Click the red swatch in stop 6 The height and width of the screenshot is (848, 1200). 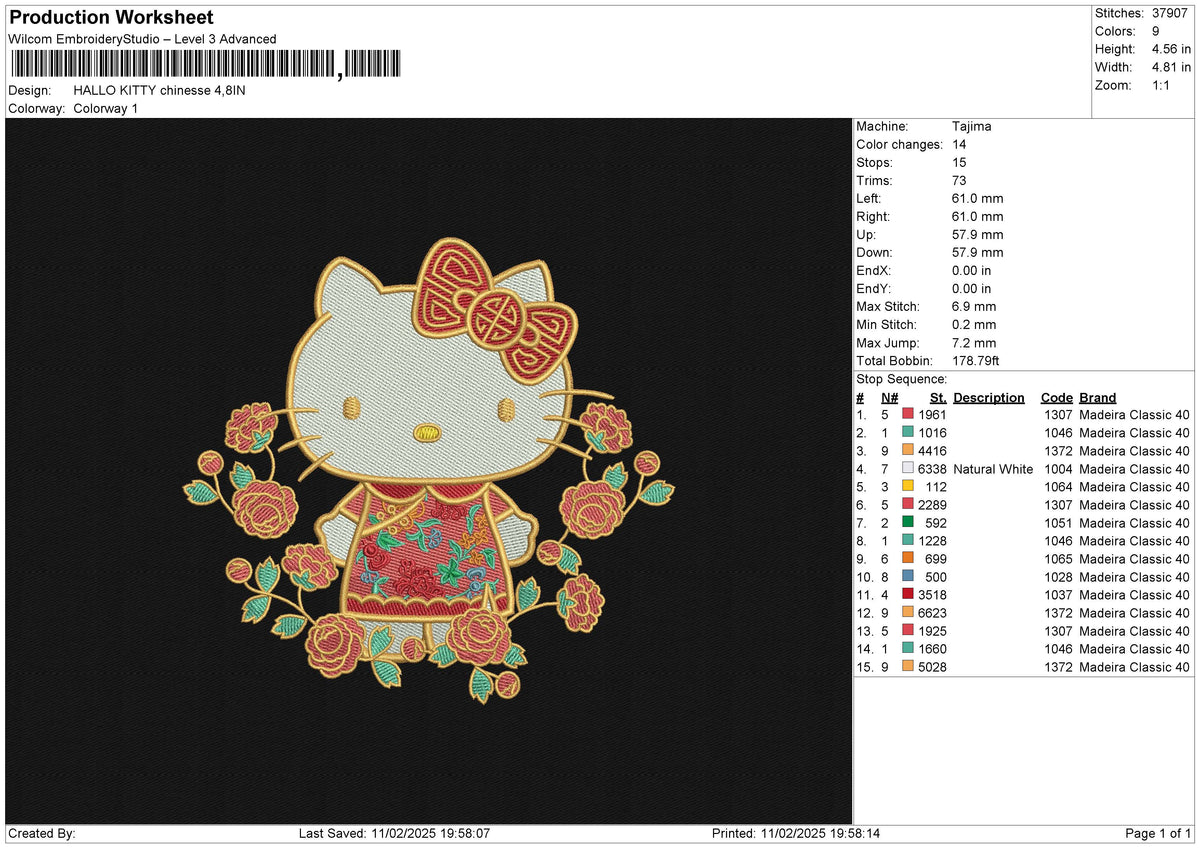coord(908,505)
